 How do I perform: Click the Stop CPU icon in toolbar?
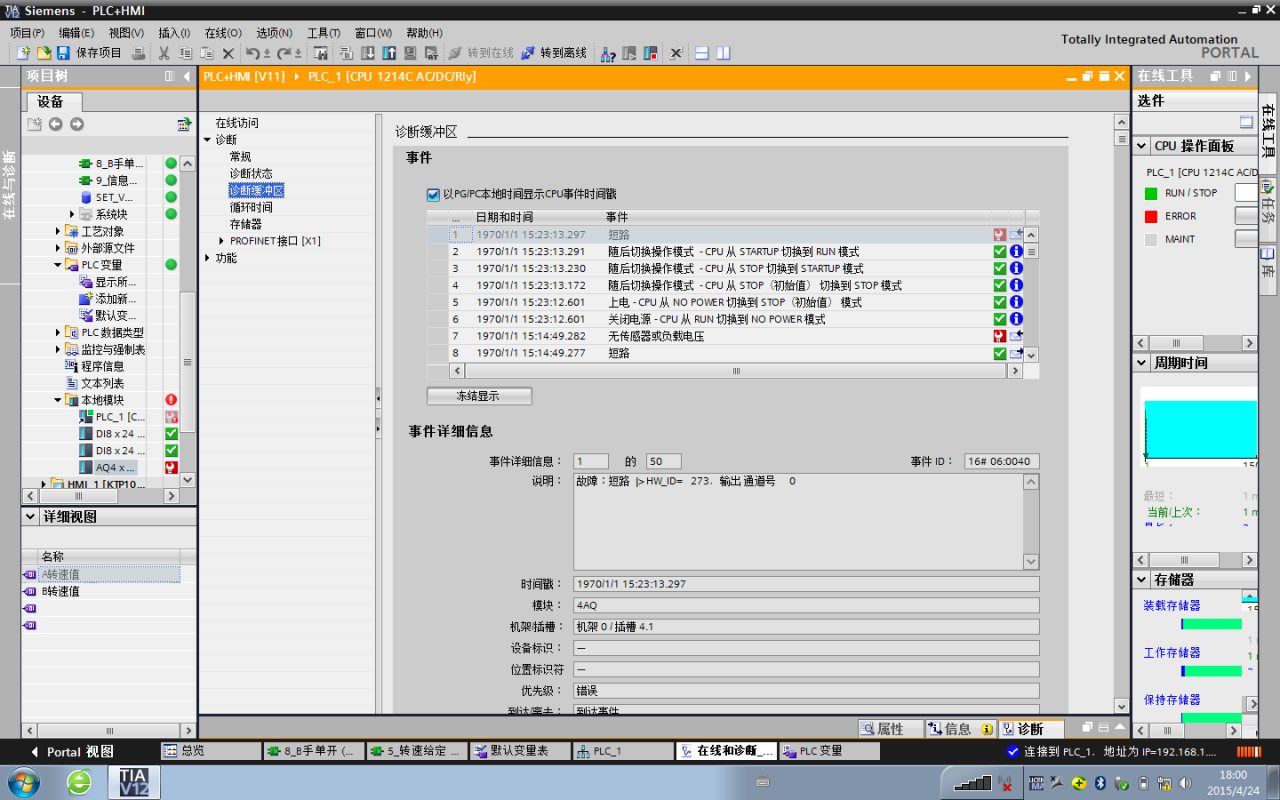(650, 53)
